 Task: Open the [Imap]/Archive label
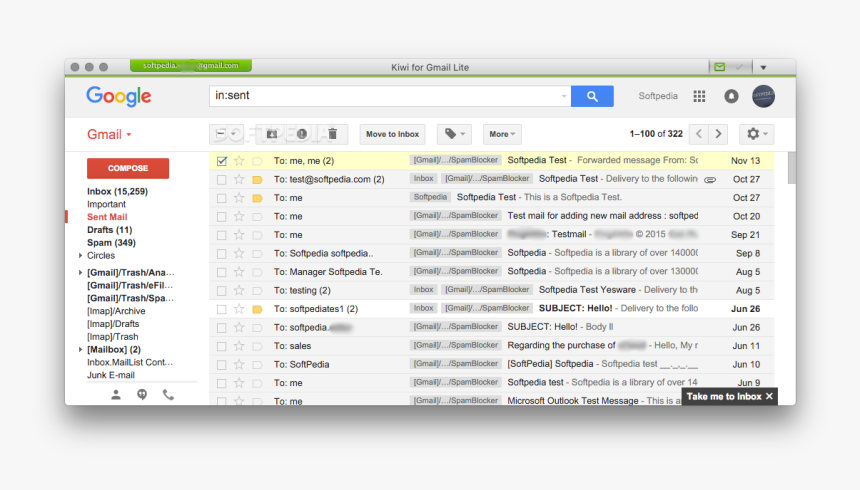pos(116,311)
